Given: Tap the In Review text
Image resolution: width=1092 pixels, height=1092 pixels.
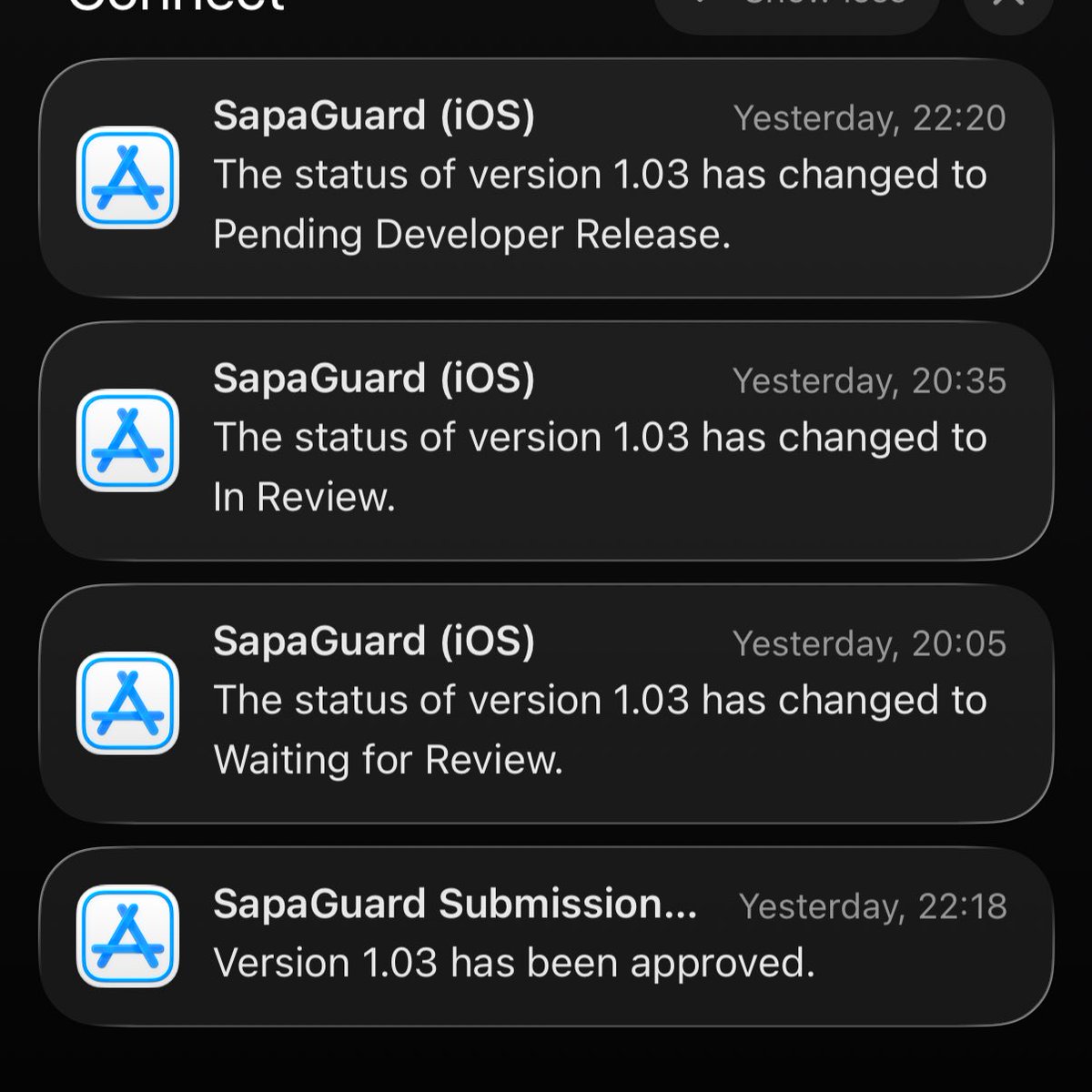Looking at the screenshot, I should [304, 498].
